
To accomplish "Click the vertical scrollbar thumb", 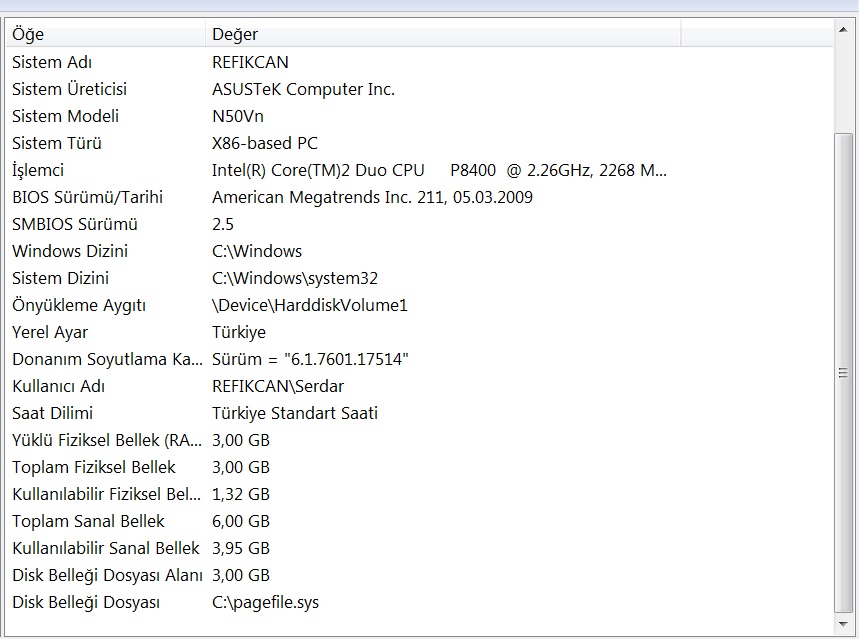I will tap(844, 372).
